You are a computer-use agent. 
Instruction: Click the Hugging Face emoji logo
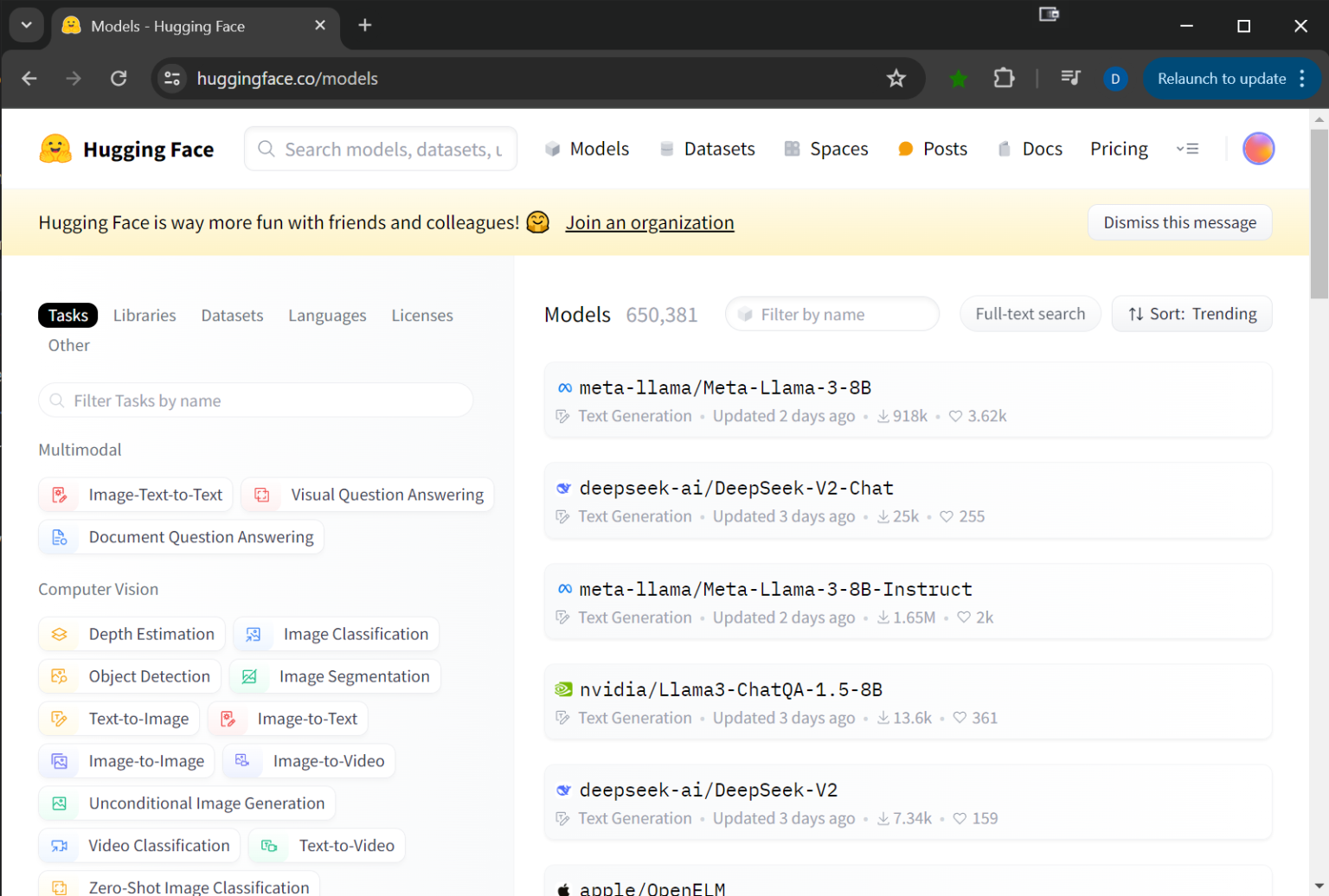[x=55, y=149]
